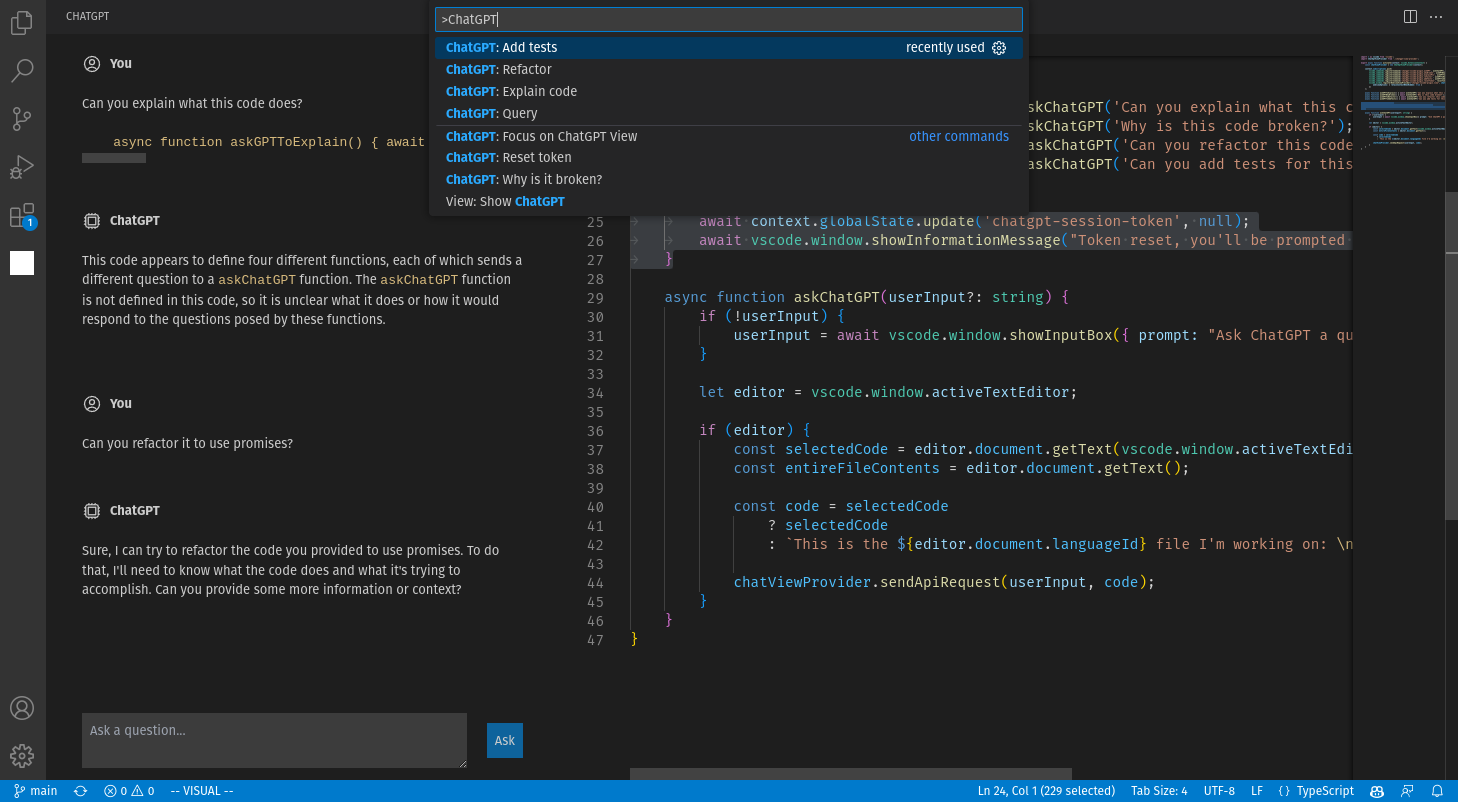
Task: Focus the 'Ask a question...' input field
Action: [273, 740]
